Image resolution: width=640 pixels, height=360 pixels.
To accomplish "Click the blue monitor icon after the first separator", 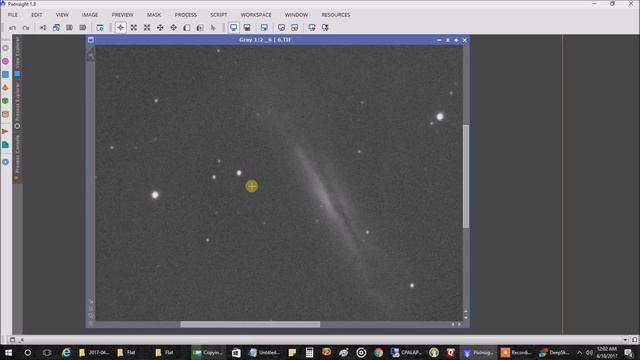I will click(x=264, y=28).
